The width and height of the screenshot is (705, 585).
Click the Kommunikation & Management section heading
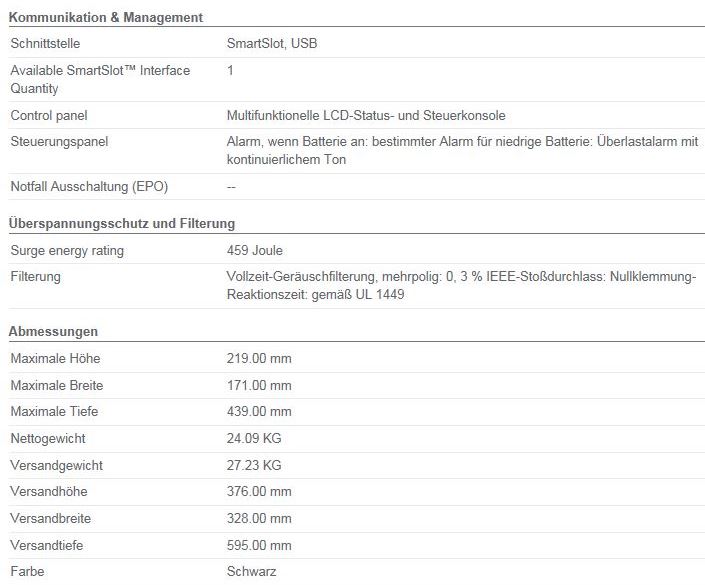click(106, 18)
